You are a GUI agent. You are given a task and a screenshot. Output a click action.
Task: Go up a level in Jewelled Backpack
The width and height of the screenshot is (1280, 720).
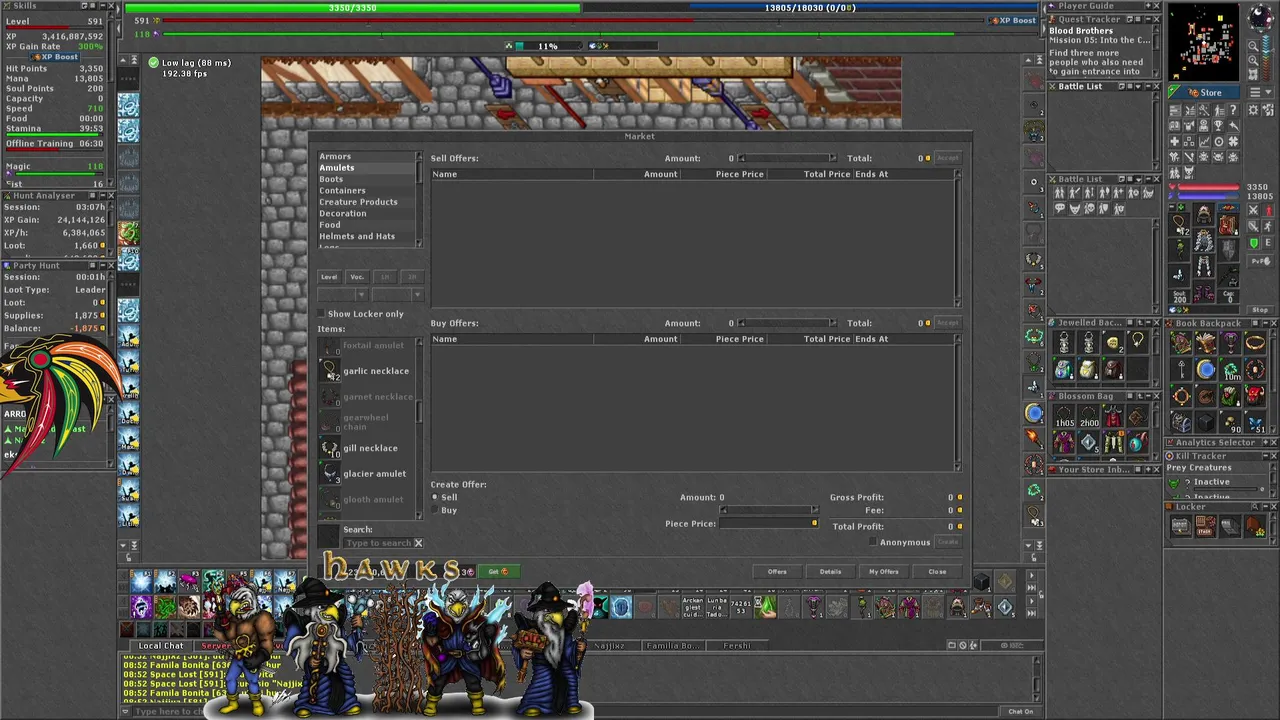(x=1140, y=323)
